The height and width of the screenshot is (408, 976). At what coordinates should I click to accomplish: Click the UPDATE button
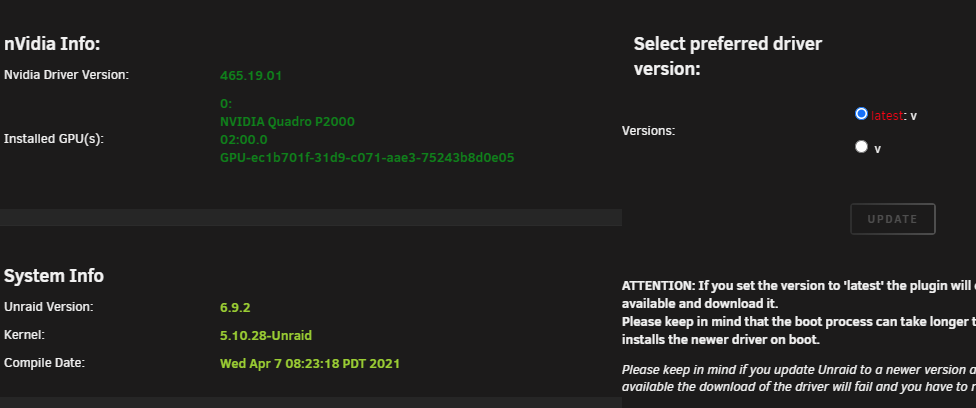893,219
